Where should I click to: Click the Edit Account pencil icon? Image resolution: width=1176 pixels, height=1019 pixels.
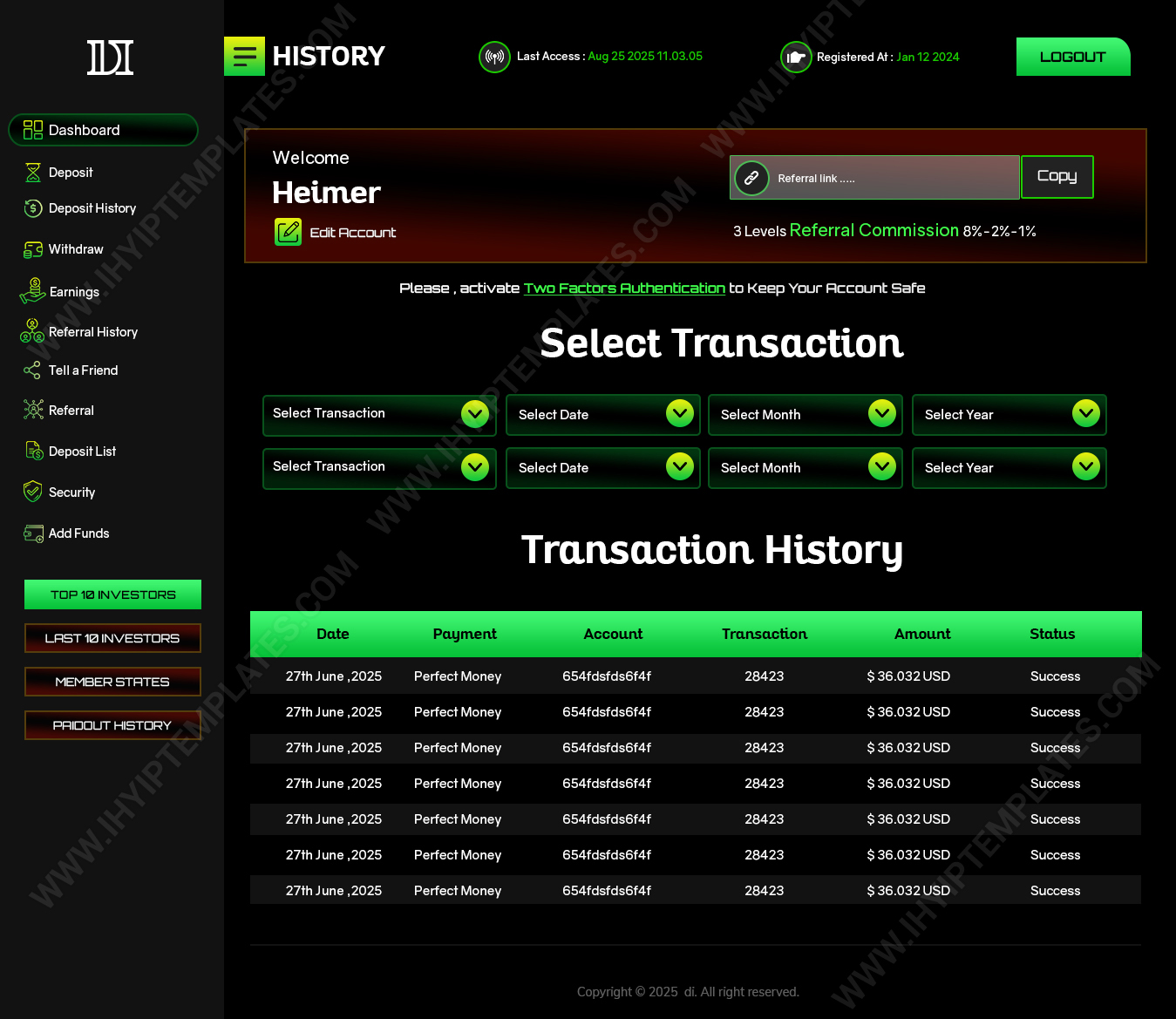288,232
